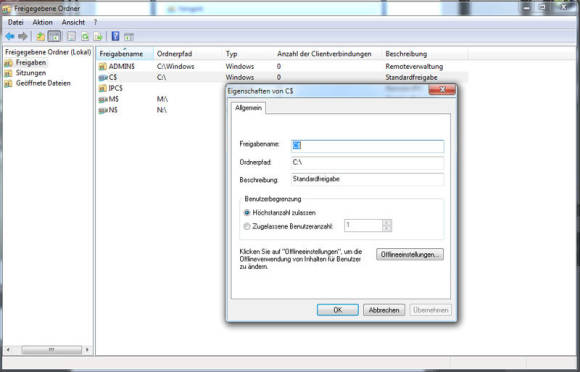Image resolution: width=580 pixels, height=372 pixels.
Task: Click Windows type cell in ADMIN$ row
Action: point(240,67)
